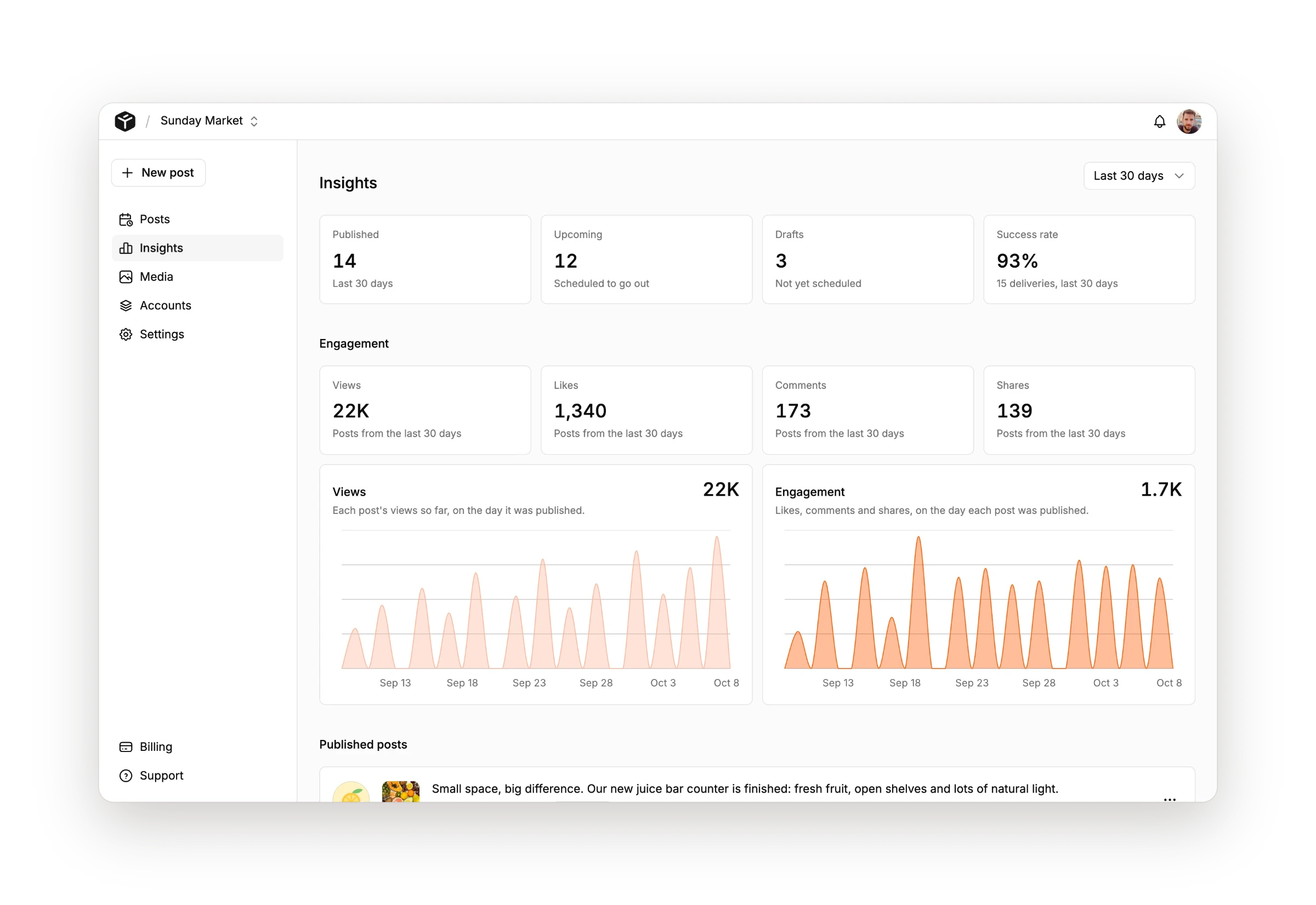Click the Media image icon

coord(126,277)
